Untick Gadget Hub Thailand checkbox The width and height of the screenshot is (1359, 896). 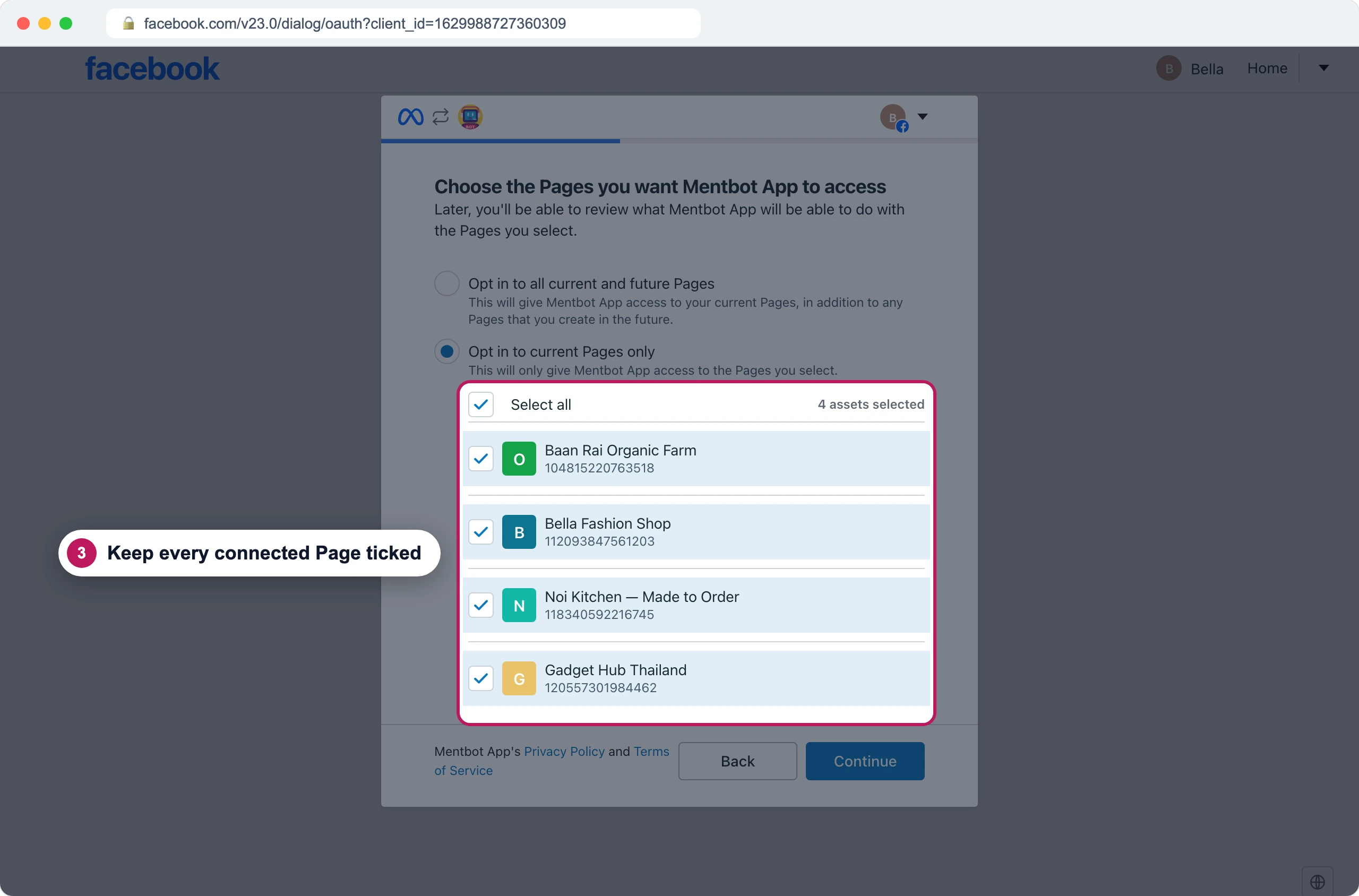tap(480, 678)
